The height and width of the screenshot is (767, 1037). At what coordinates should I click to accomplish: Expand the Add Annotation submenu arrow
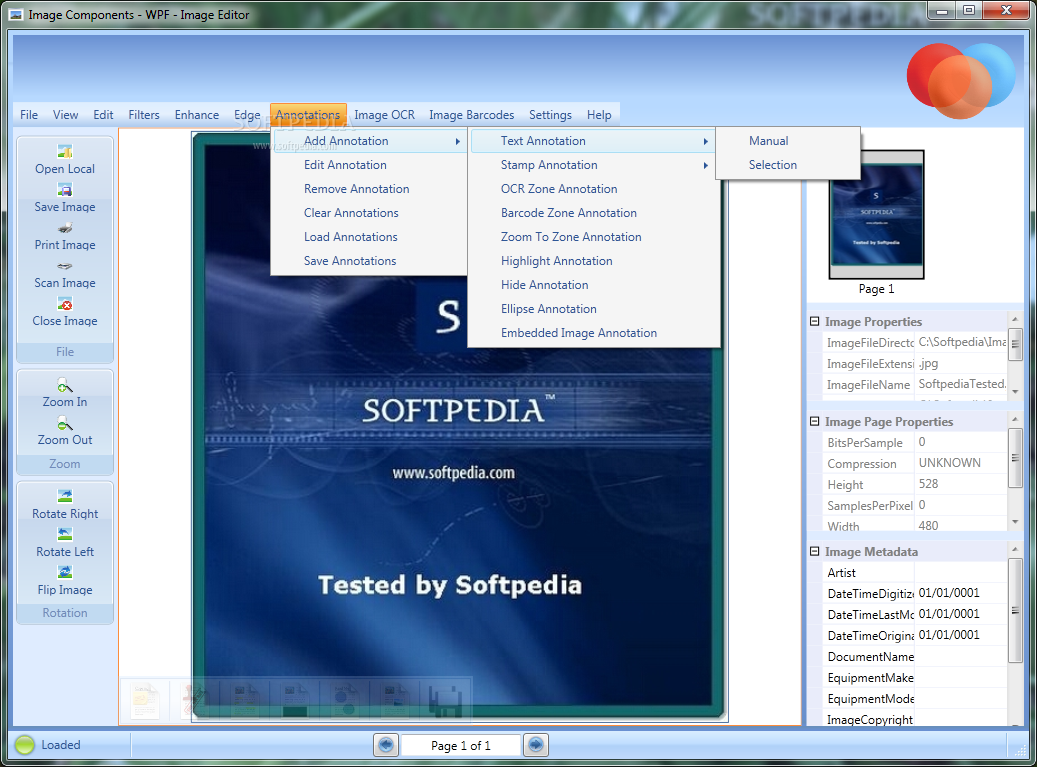coord(457,141)
